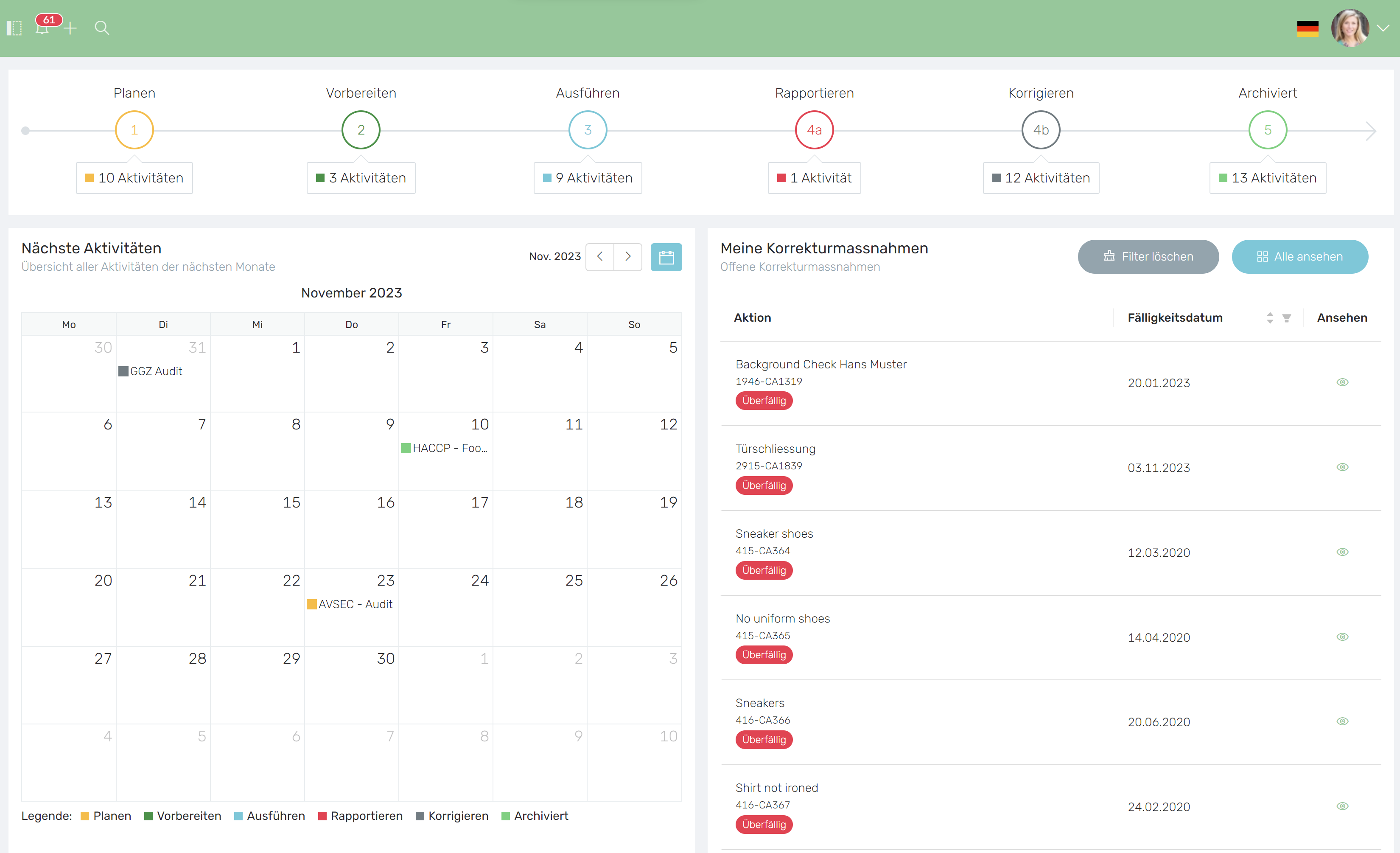Go to next month in calendar
Screen dimensions: 1400x853
click(x=628, y=257)
